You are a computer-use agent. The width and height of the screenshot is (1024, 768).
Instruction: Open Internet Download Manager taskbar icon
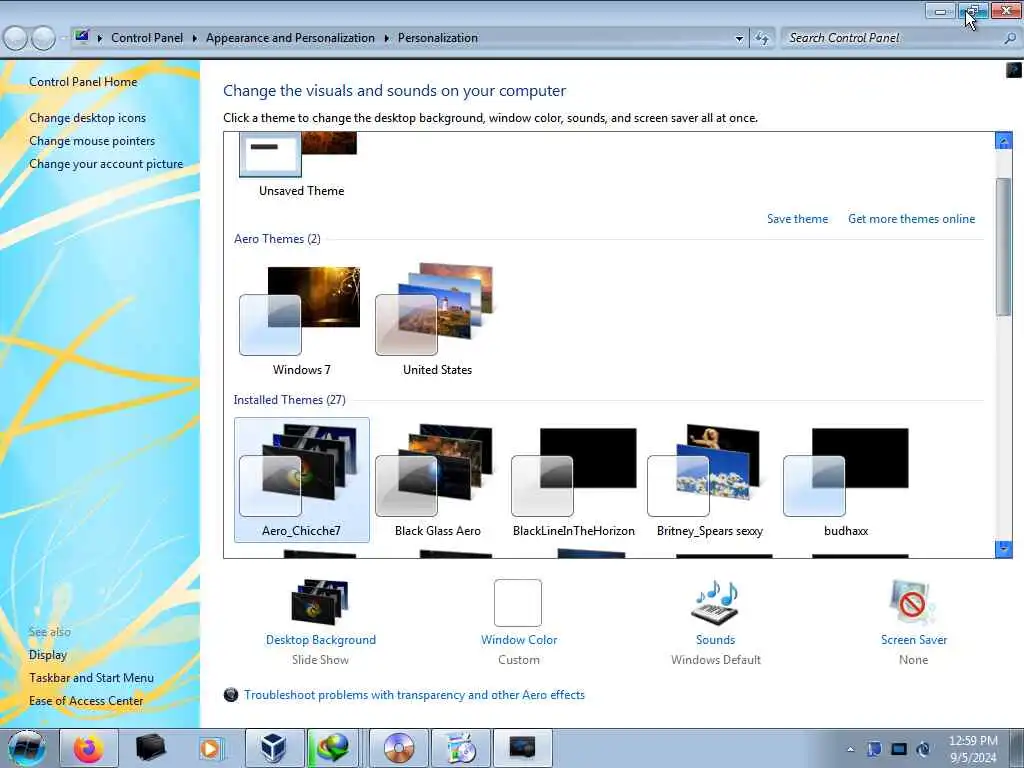pos(334,748)
